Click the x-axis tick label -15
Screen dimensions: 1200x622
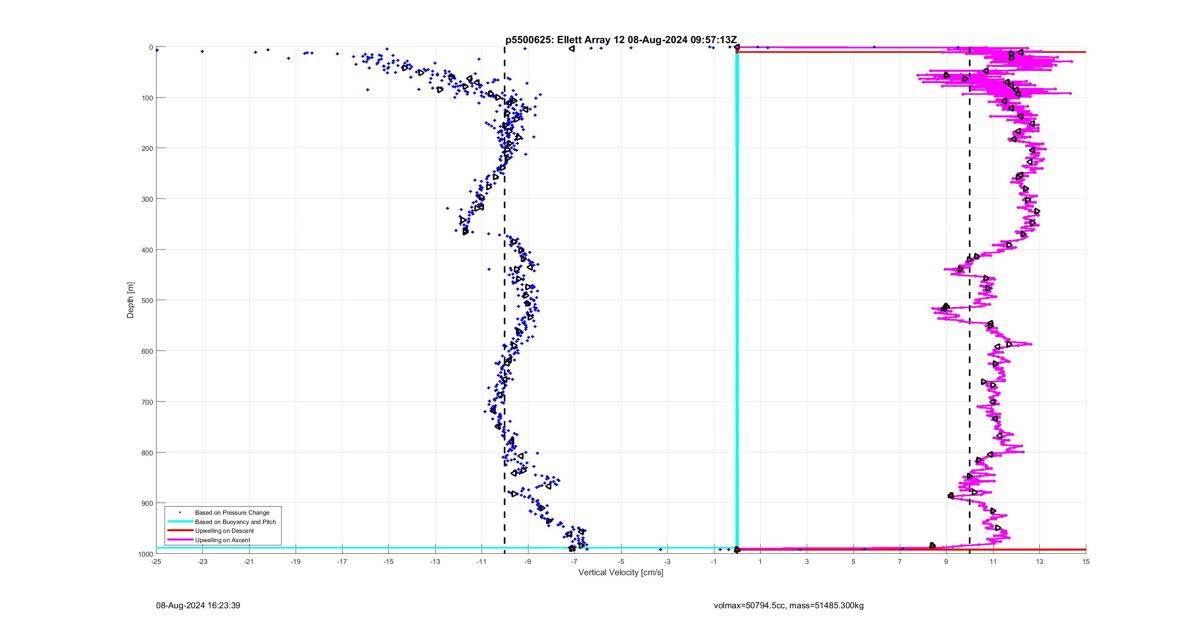[389, 562]
